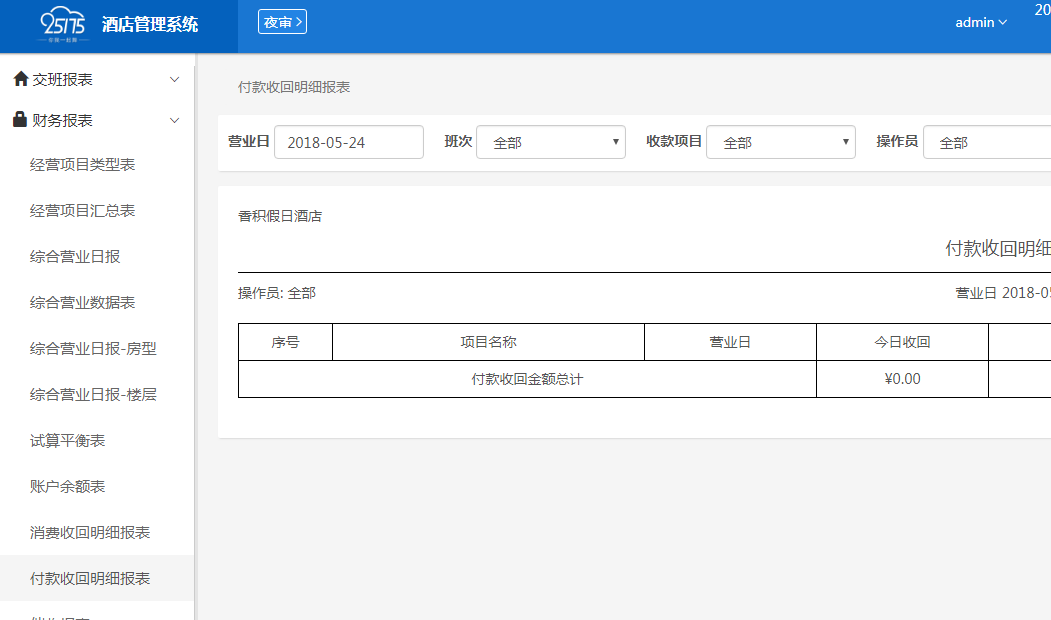The width and height of the screenshot is (1051, 620).
Task: Collapse the 财务报表 menu chevron
Action: (174, 120)
